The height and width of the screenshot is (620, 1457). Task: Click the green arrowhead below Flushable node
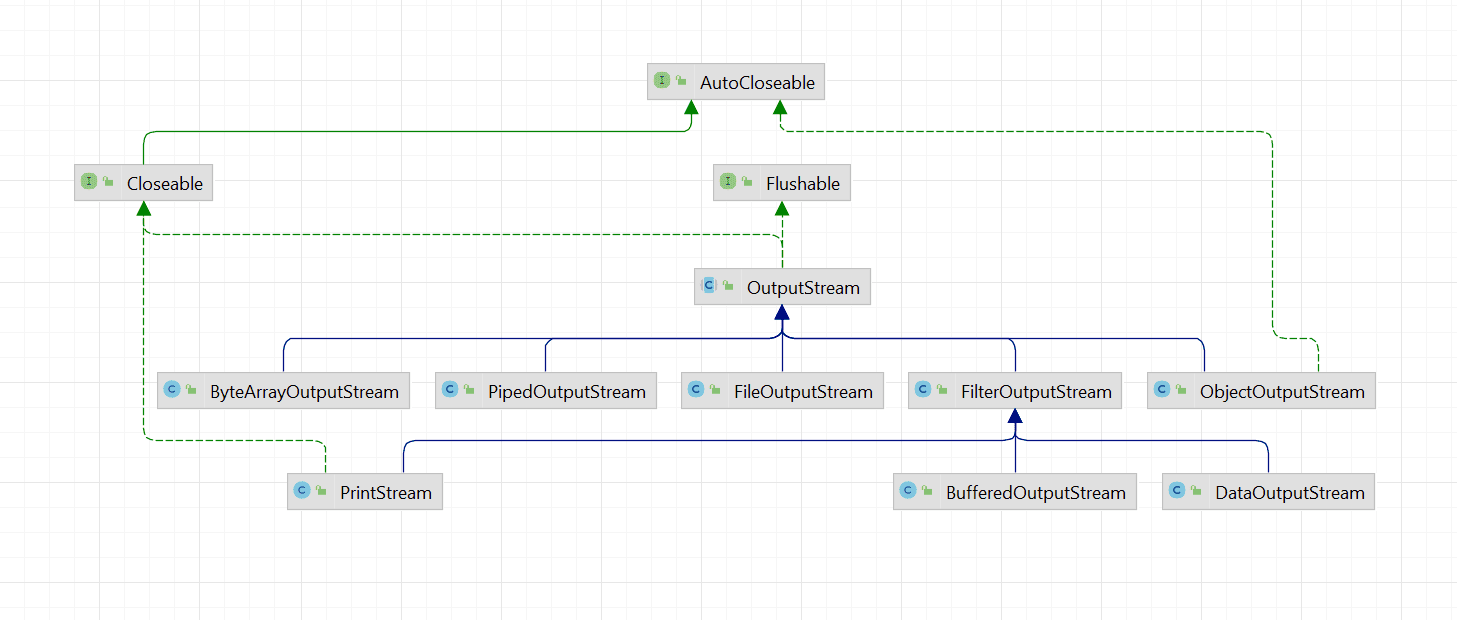point(782,208)
